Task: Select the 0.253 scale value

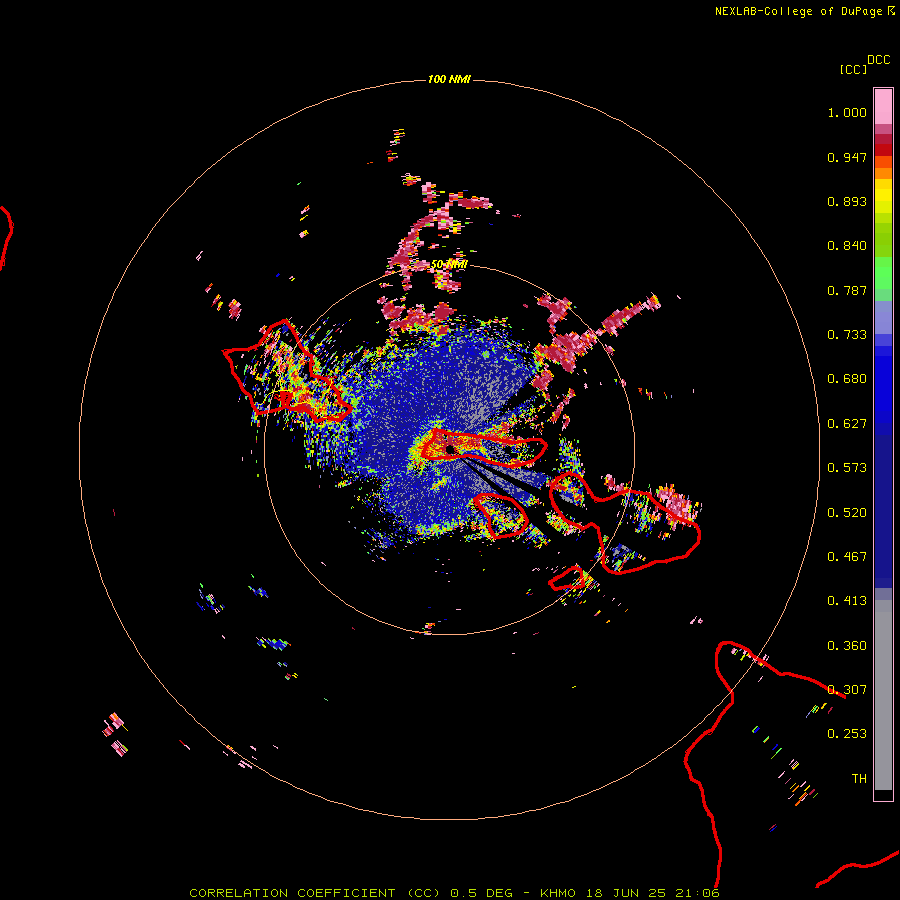Action: click(x=847, y=734)
